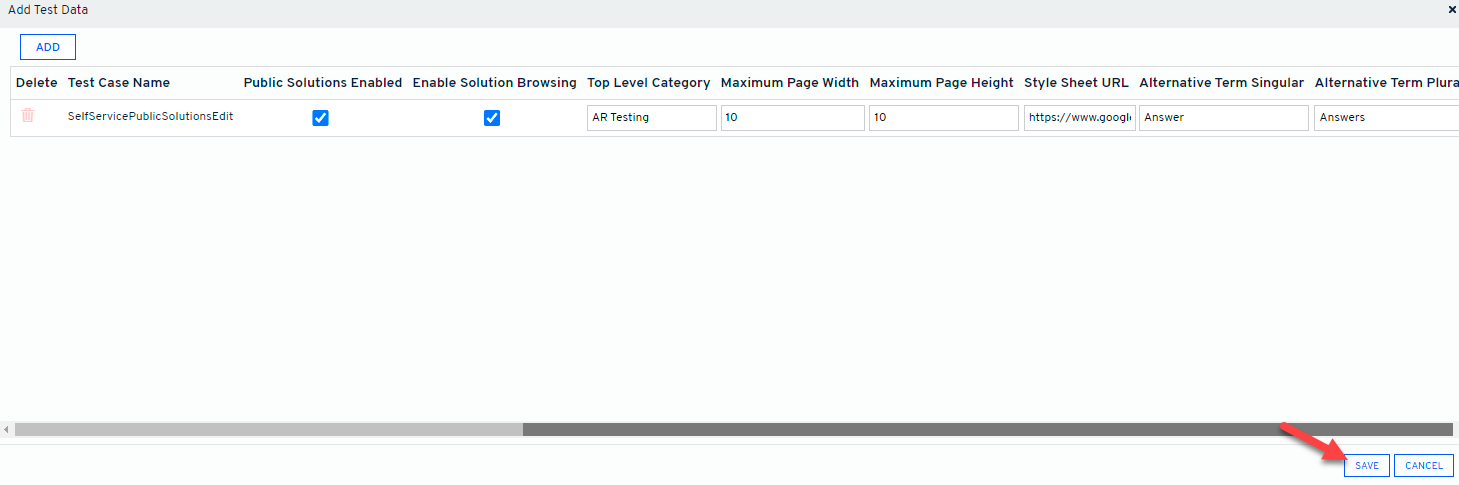Click the Alternative Term Plural field with Answers
The width and height of the screenshot is (1459, 485).
pos(1385,118)
